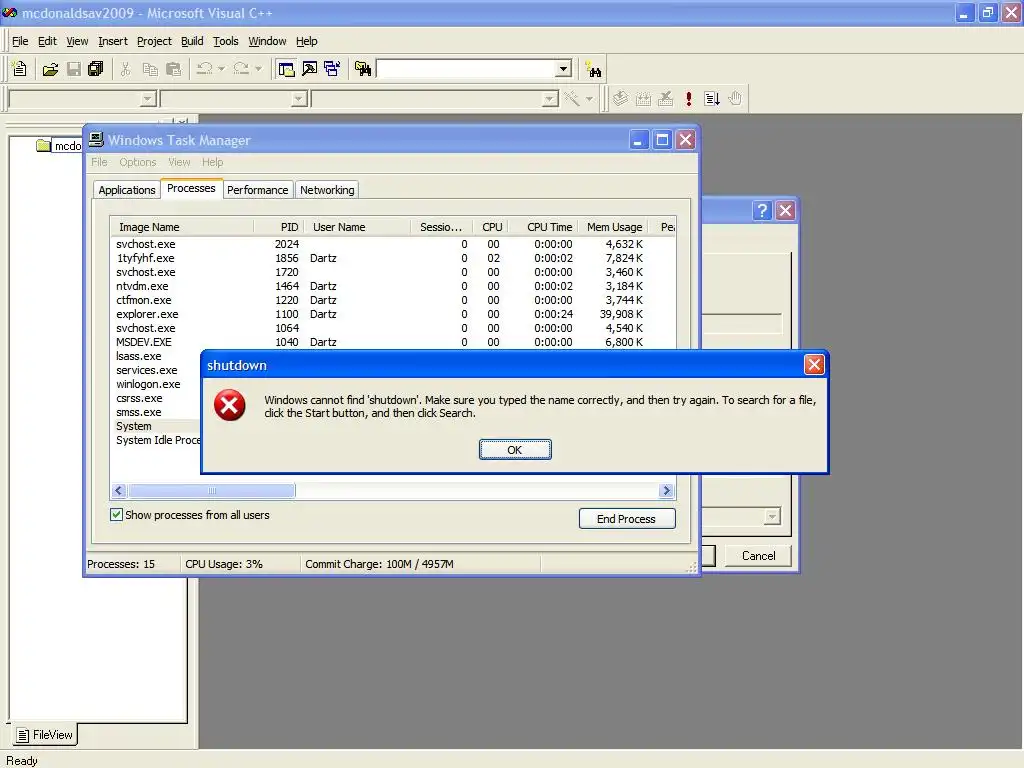Click the process list scroll left arrow
The width and height of the screenshot is (1024, 768).
tap(119, 490)
